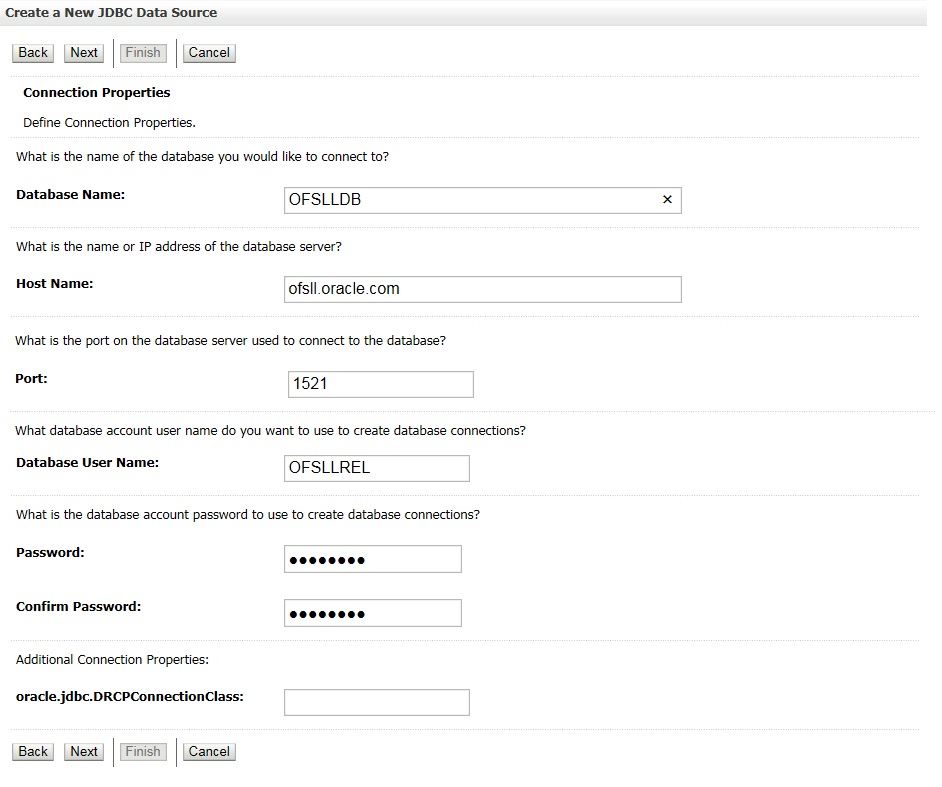The height and width of the screenshot is (787, 942).
Task: Focus the Database User Name field
Action: coord(377,468)
